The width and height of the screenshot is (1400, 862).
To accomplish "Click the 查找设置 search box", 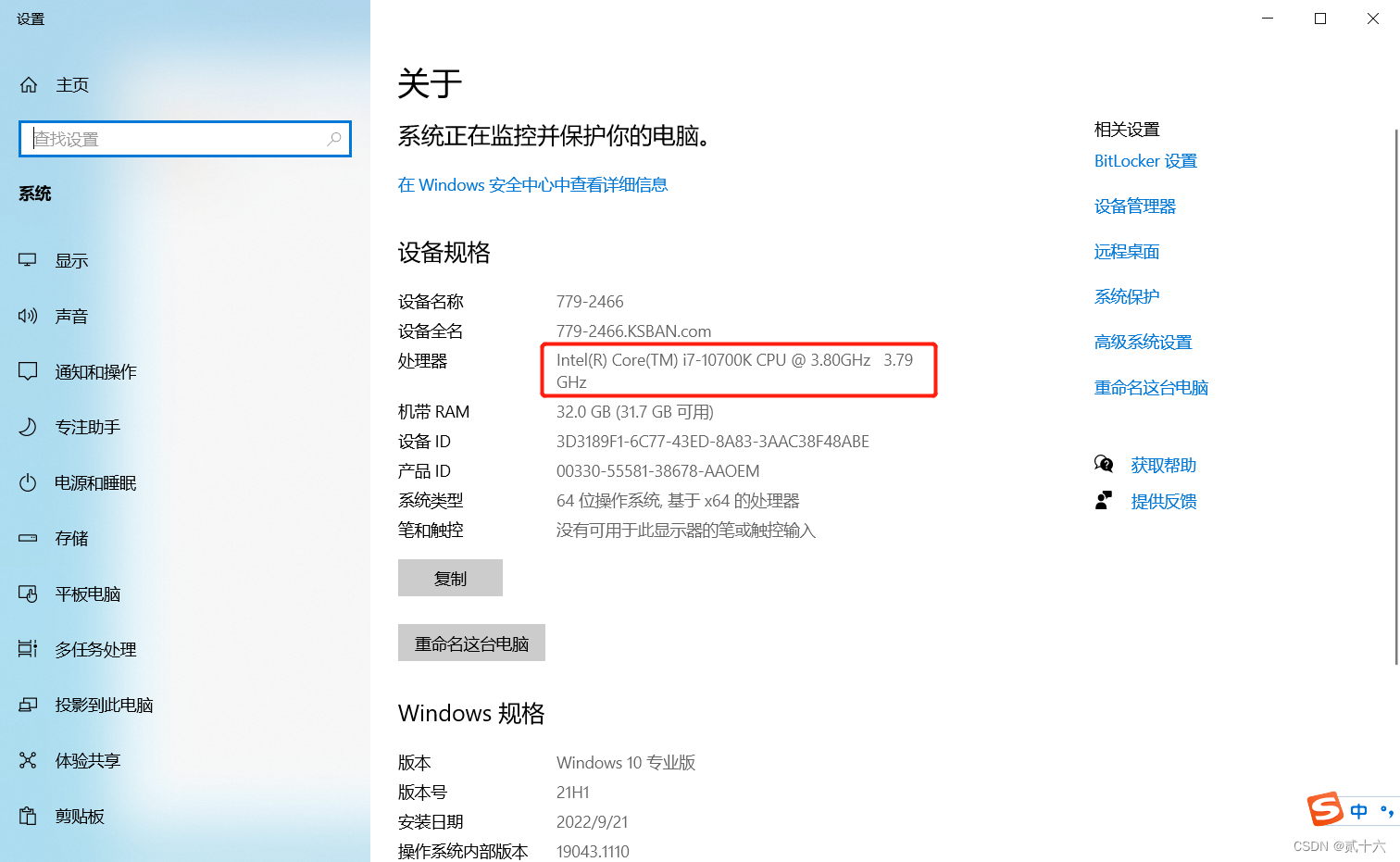I will [x=185, y=139].
